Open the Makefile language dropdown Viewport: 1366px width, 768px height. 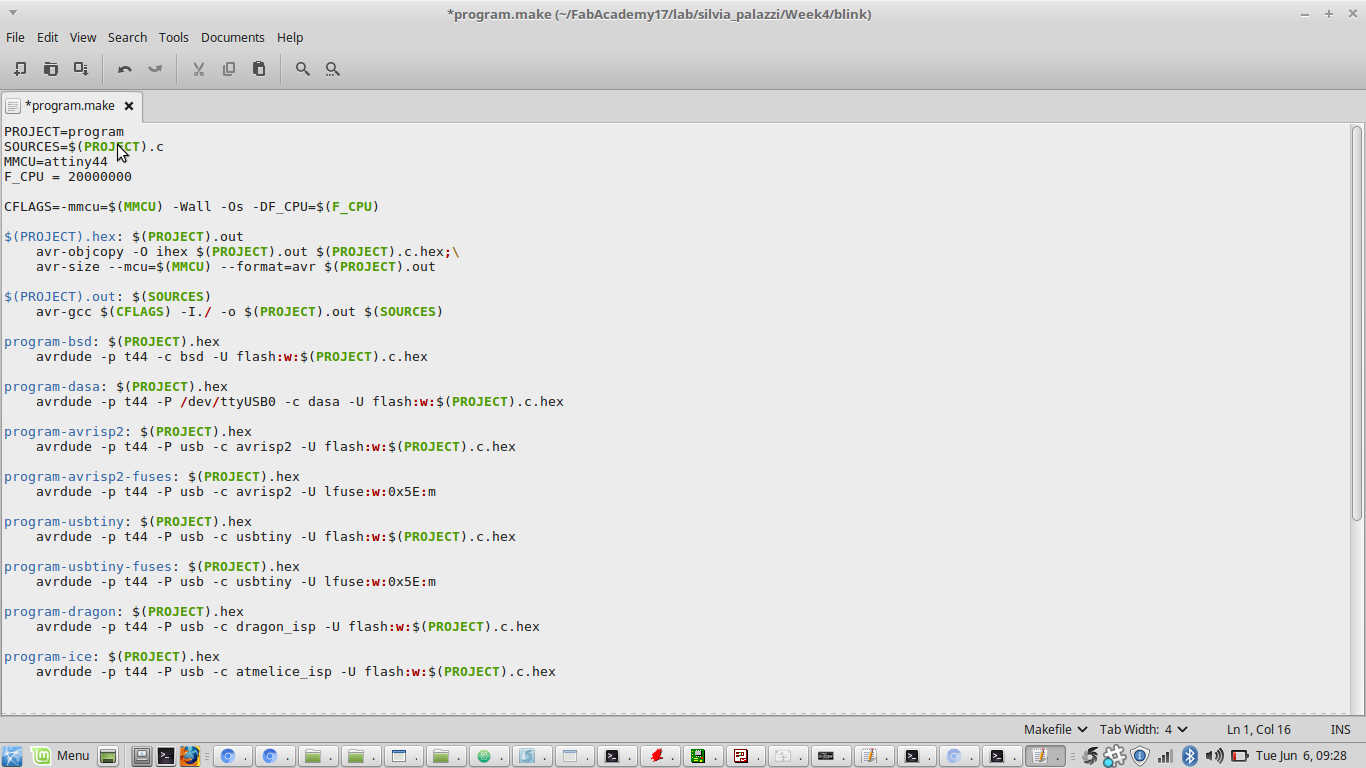click(x=1055, y=729)
